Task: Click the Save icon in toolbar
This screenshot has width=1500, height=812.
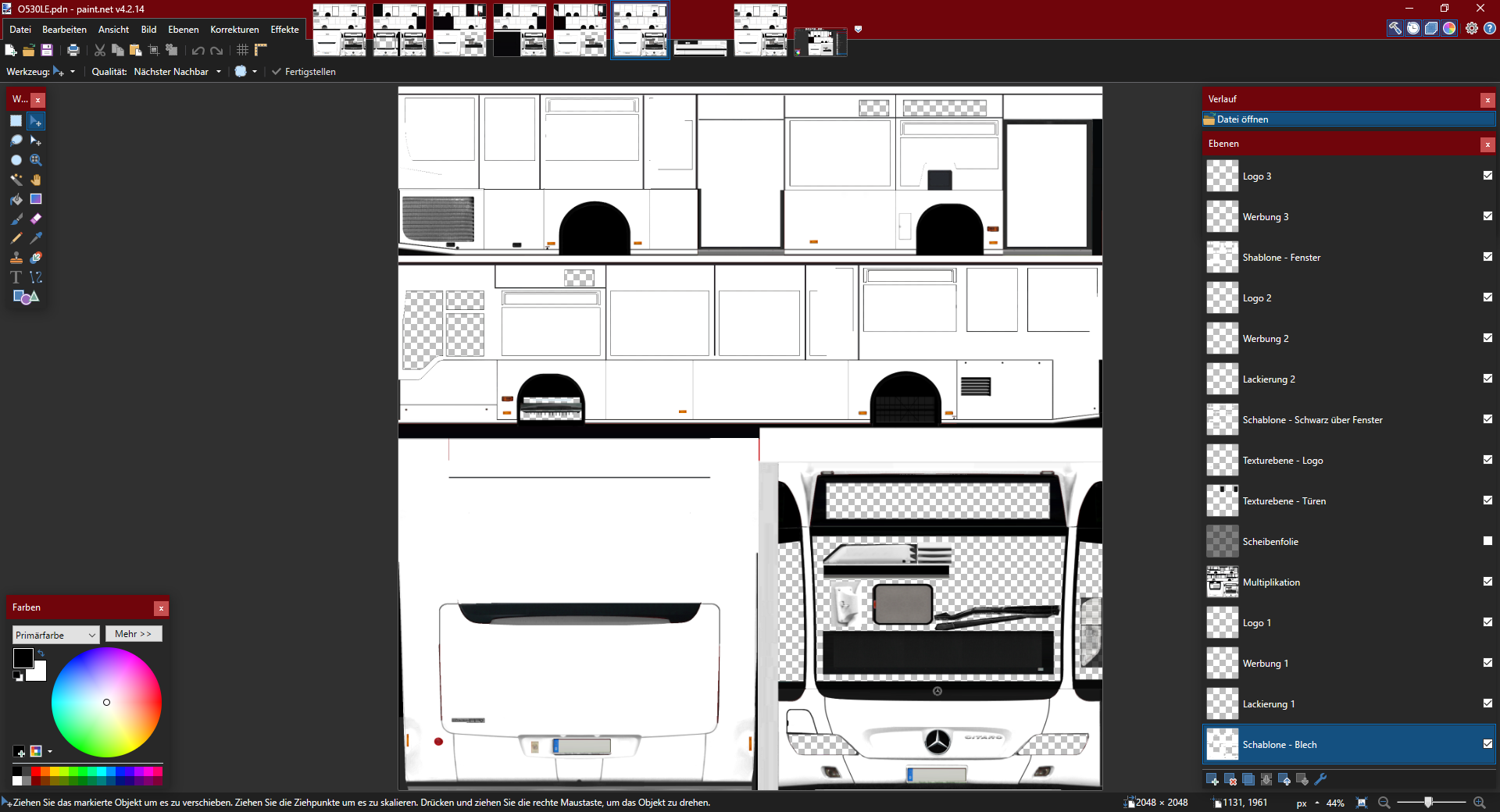Action: coord(47,50)
